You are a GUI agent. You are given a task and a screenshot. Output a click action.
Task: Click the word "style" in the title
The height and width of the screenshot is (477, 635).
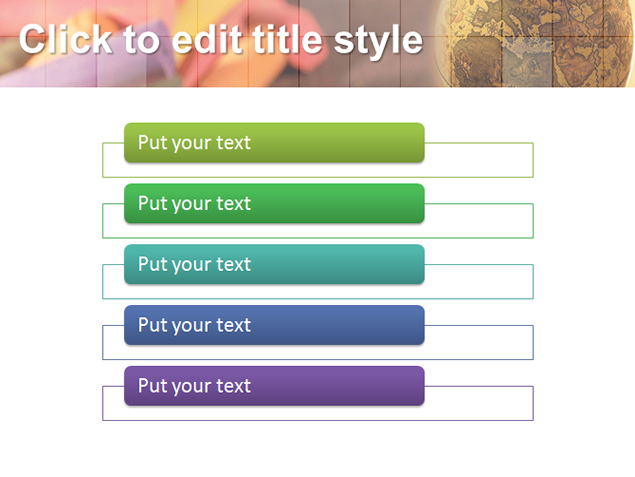[x=378, y=42]
